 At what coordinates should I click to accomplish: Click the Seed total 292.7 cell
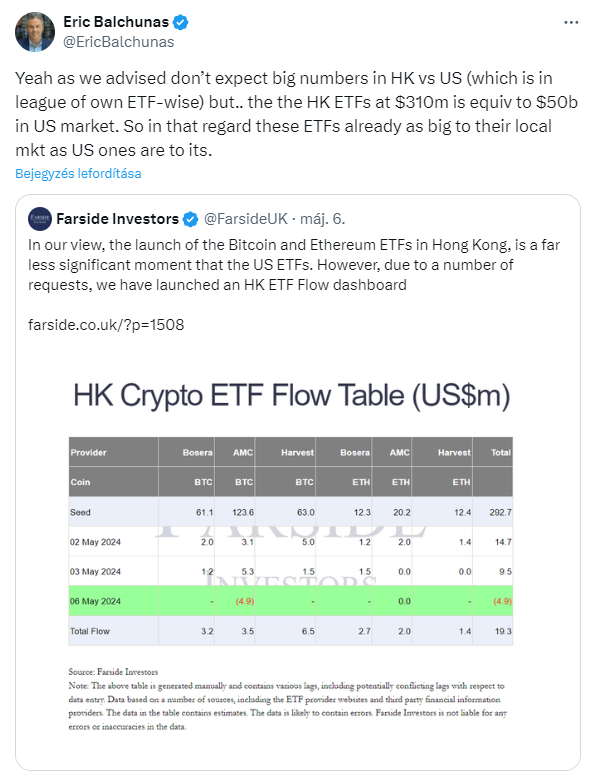coord(493,512)
